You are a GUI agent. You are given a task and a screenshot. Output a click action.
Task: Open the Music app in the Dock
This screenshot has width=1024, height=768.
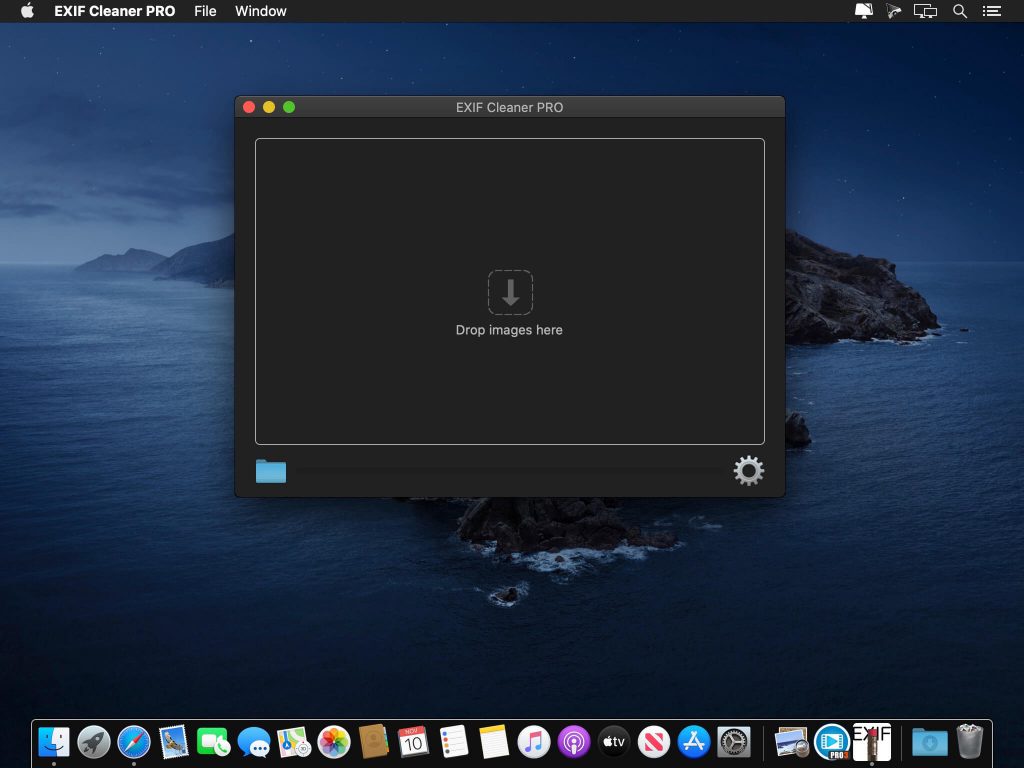533,741
